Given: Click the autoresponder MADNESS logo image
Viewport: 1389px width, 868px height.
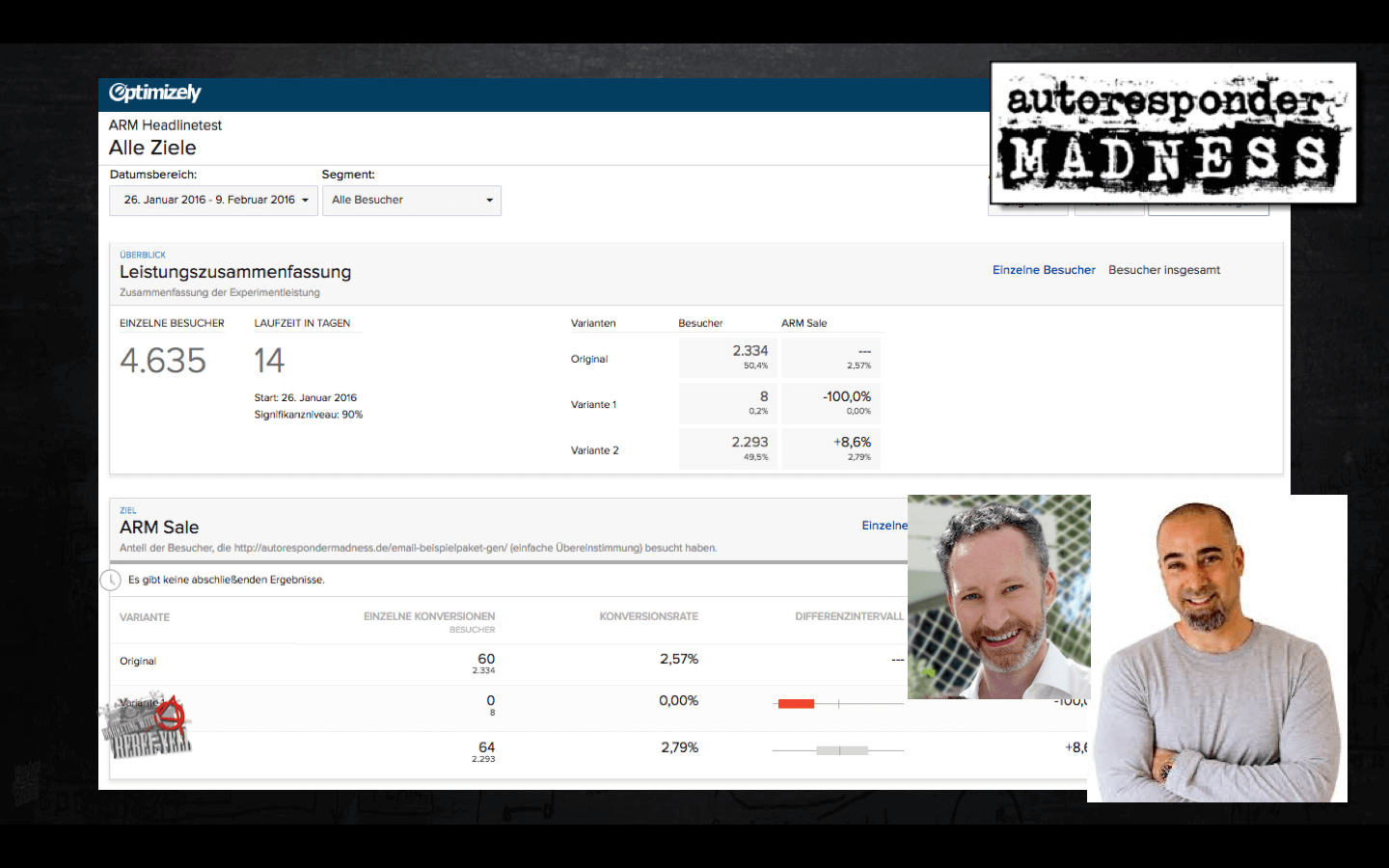Looking at the screenshot, I should click(x=1174, y=133).
